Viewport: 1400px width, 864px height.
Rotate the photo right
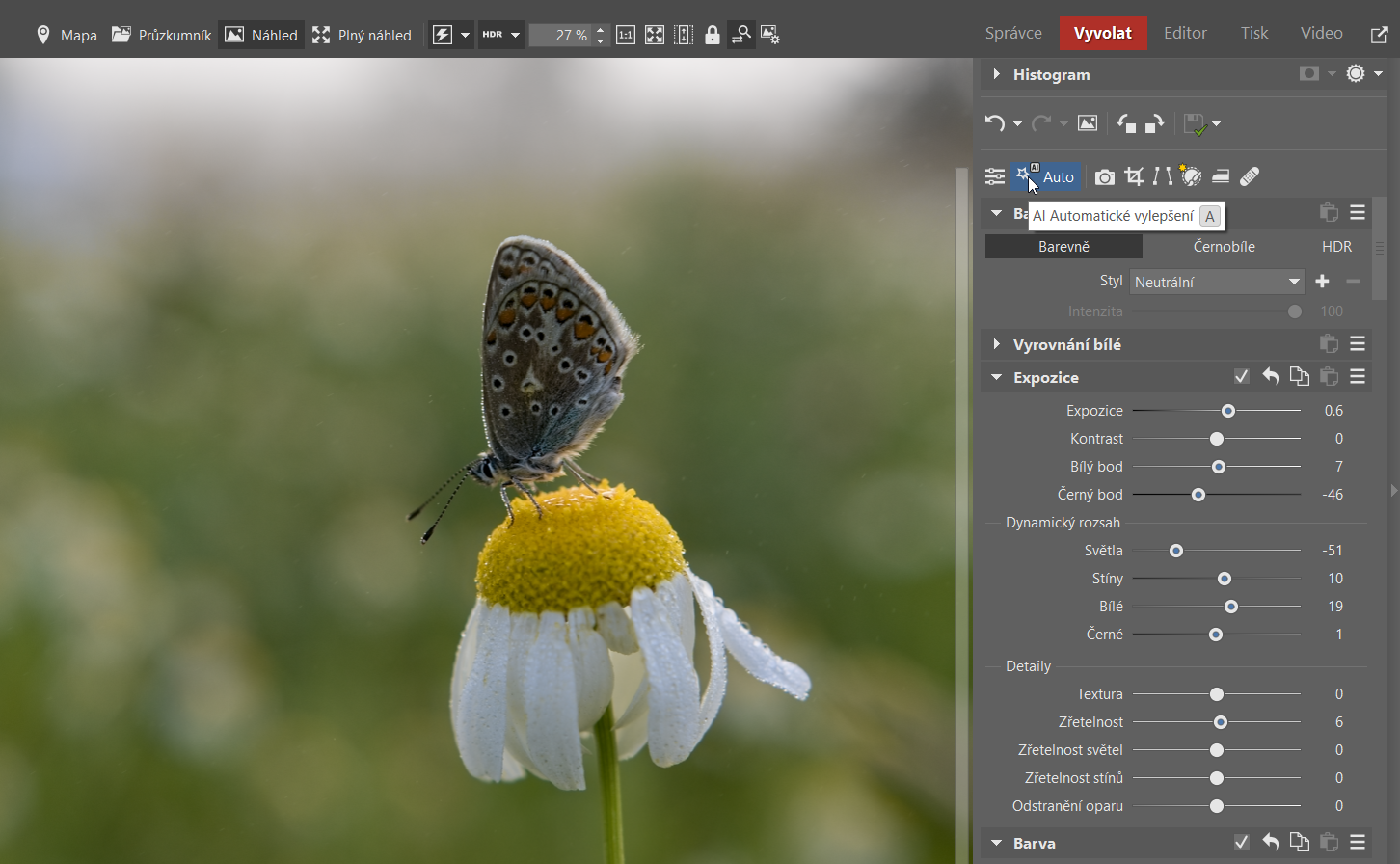click(x=1155, y=123)
